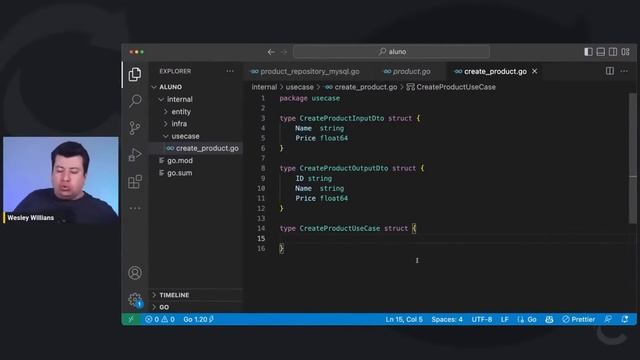Toggle the bottom panel layout icon
The image size is (640, 360).
click(600, 52)
